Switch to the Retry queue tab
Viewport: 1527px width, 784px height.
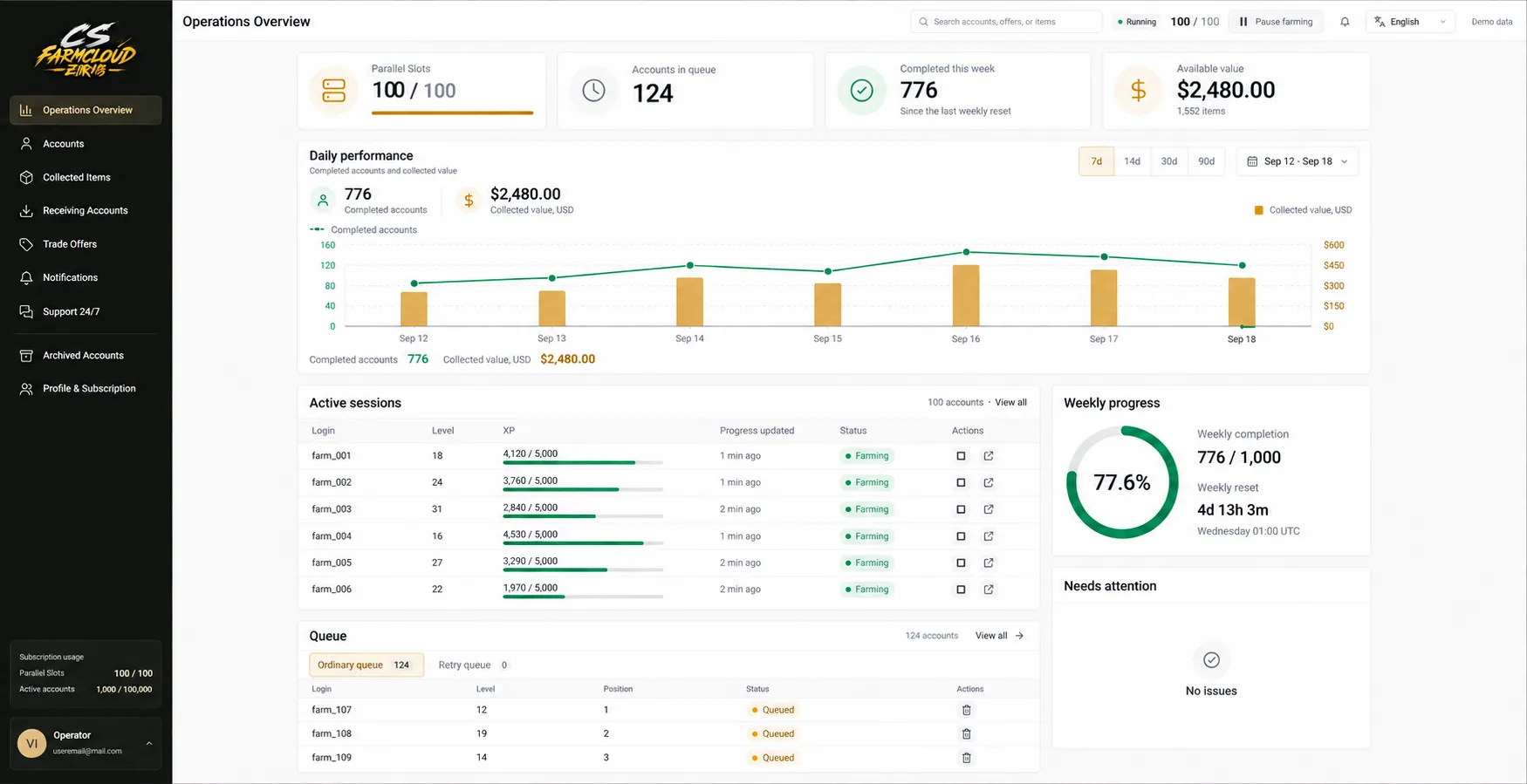point(473,665)
